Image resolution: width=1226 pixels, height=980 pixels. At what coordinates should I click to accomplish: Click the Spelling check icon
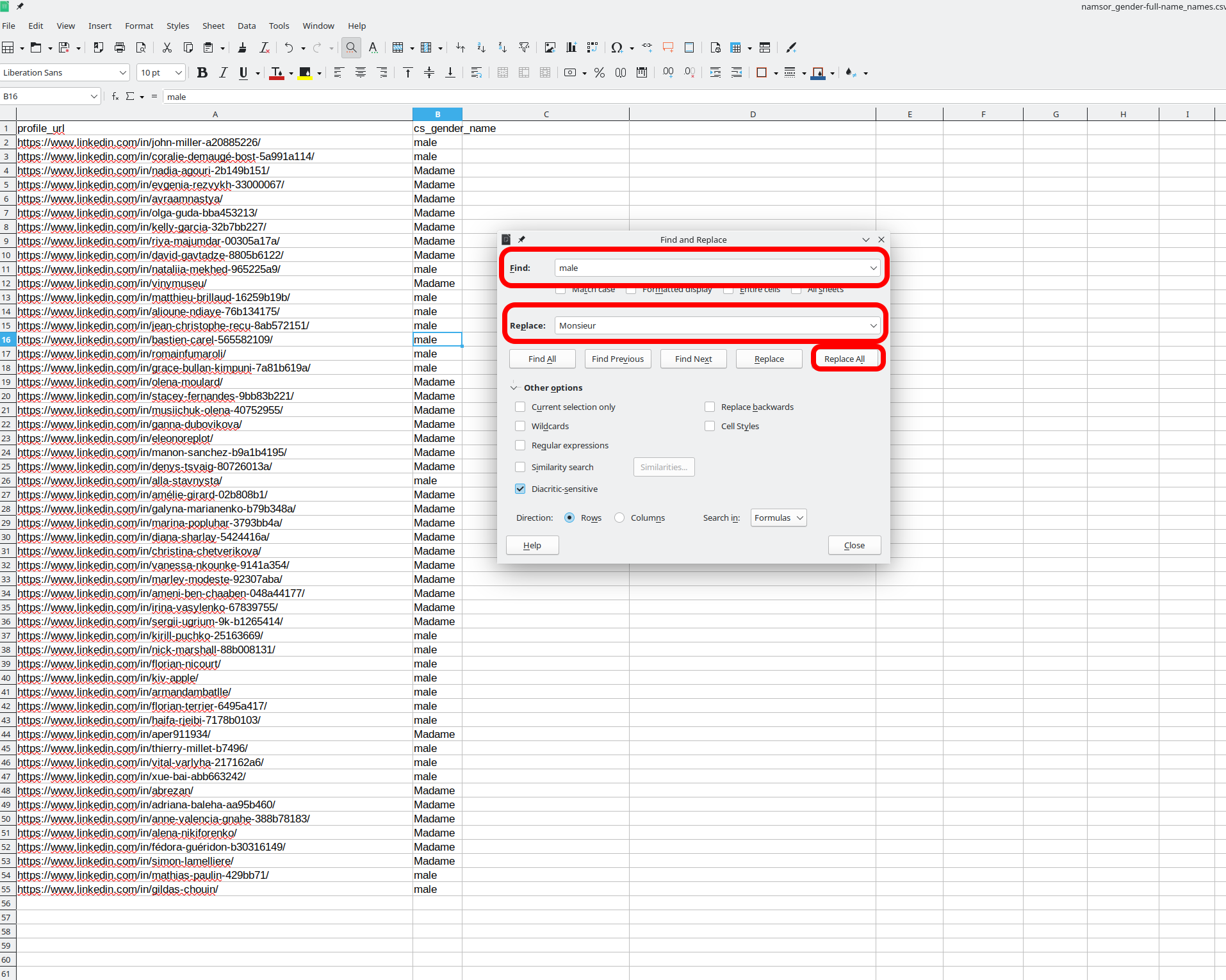coord(373,47)
